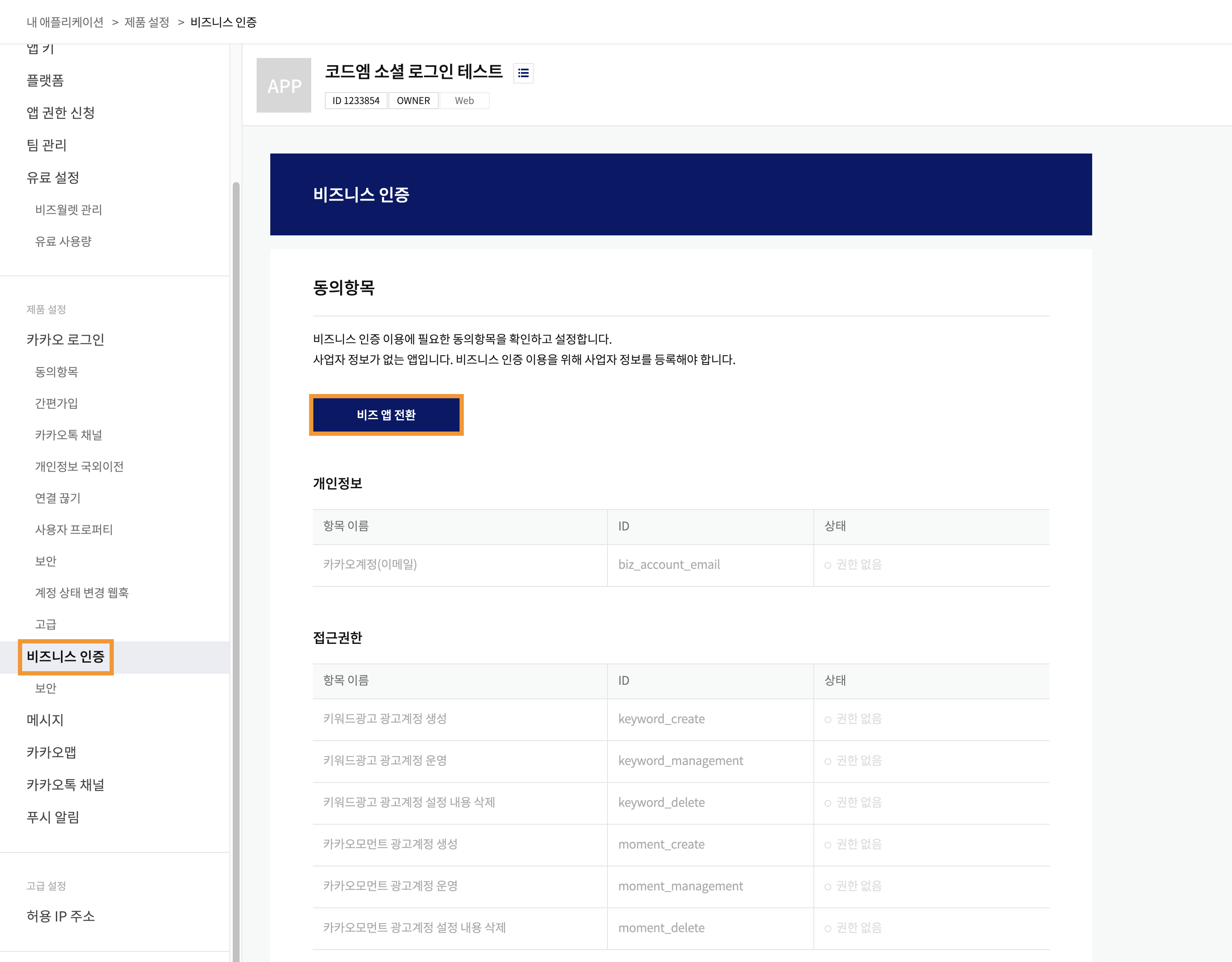Click 키워드광고 광고계정 운영 row name

tap(385, 761)
